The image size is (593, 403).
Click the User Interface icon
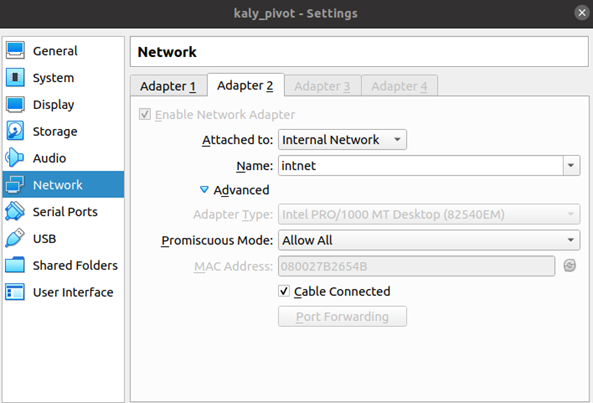15,292
